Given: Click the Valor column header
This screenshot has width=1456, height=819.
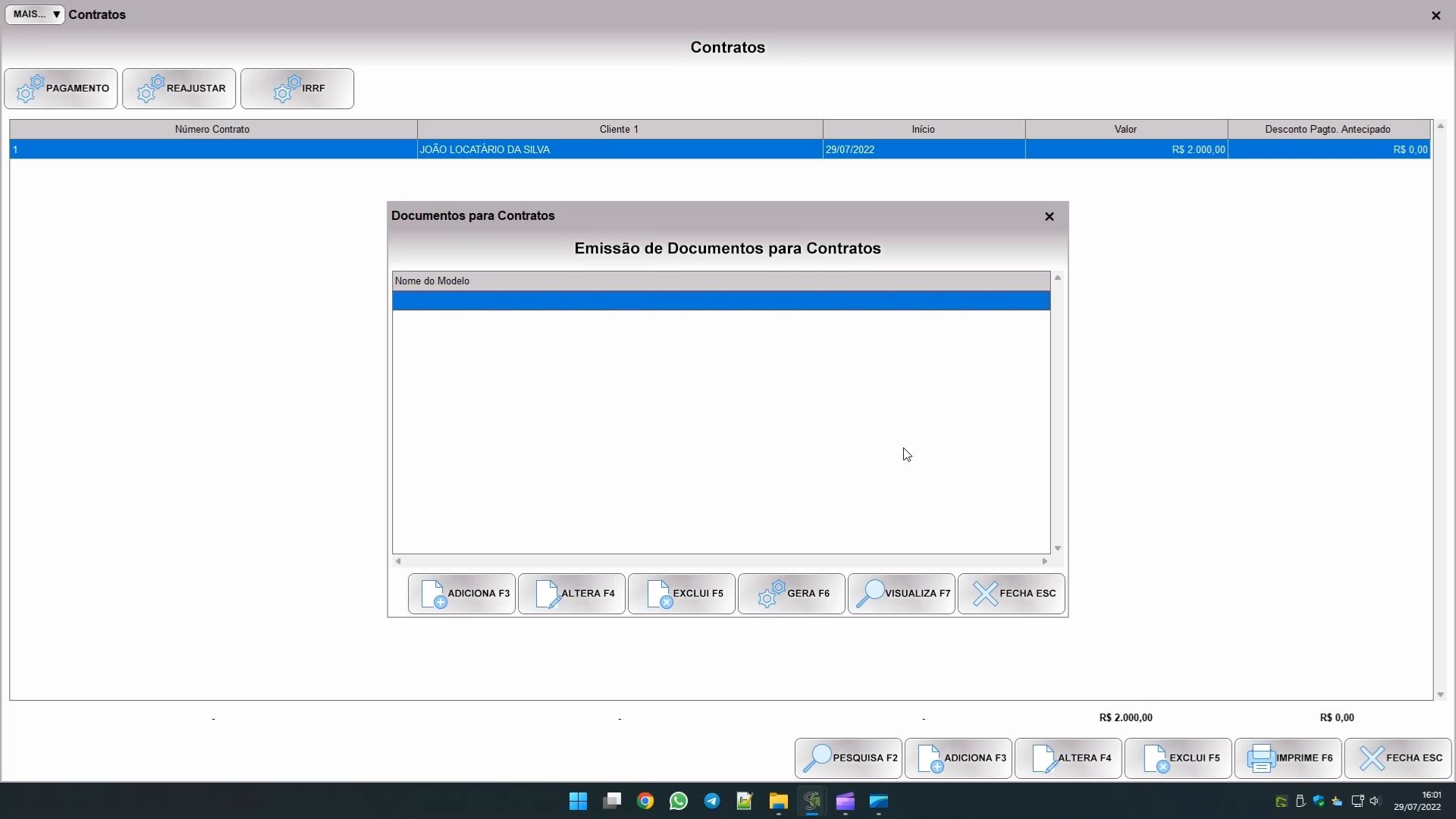Looking at the screenshot, I should [x=1125, y=130].
